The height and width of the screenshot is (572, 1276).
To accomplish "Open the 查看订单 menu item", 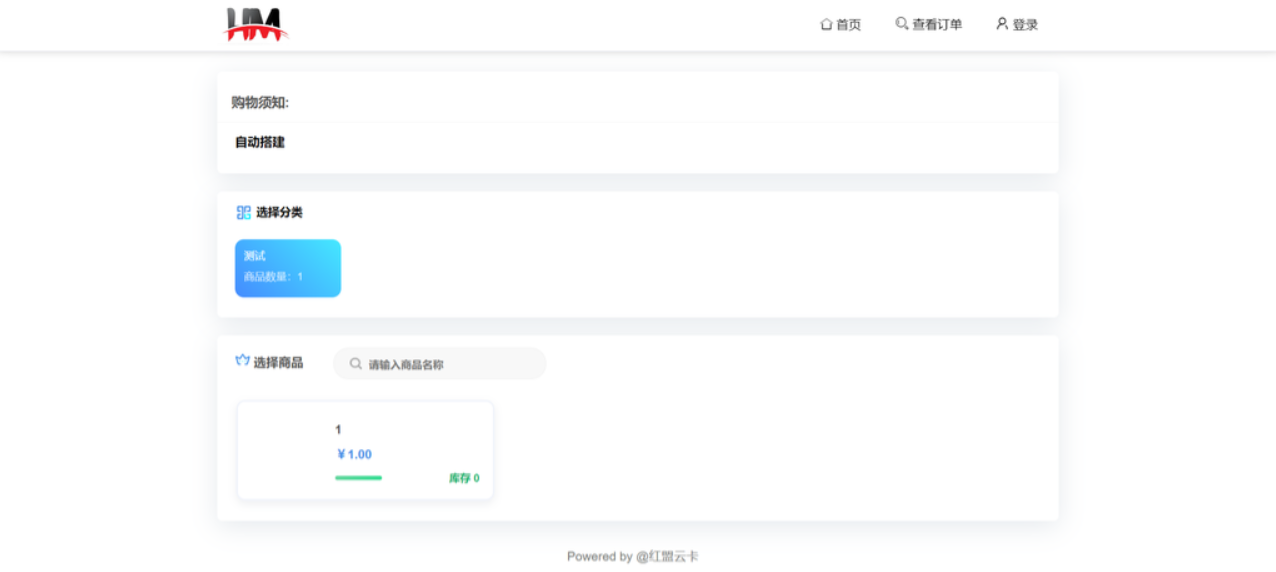I will coord(937,25).
